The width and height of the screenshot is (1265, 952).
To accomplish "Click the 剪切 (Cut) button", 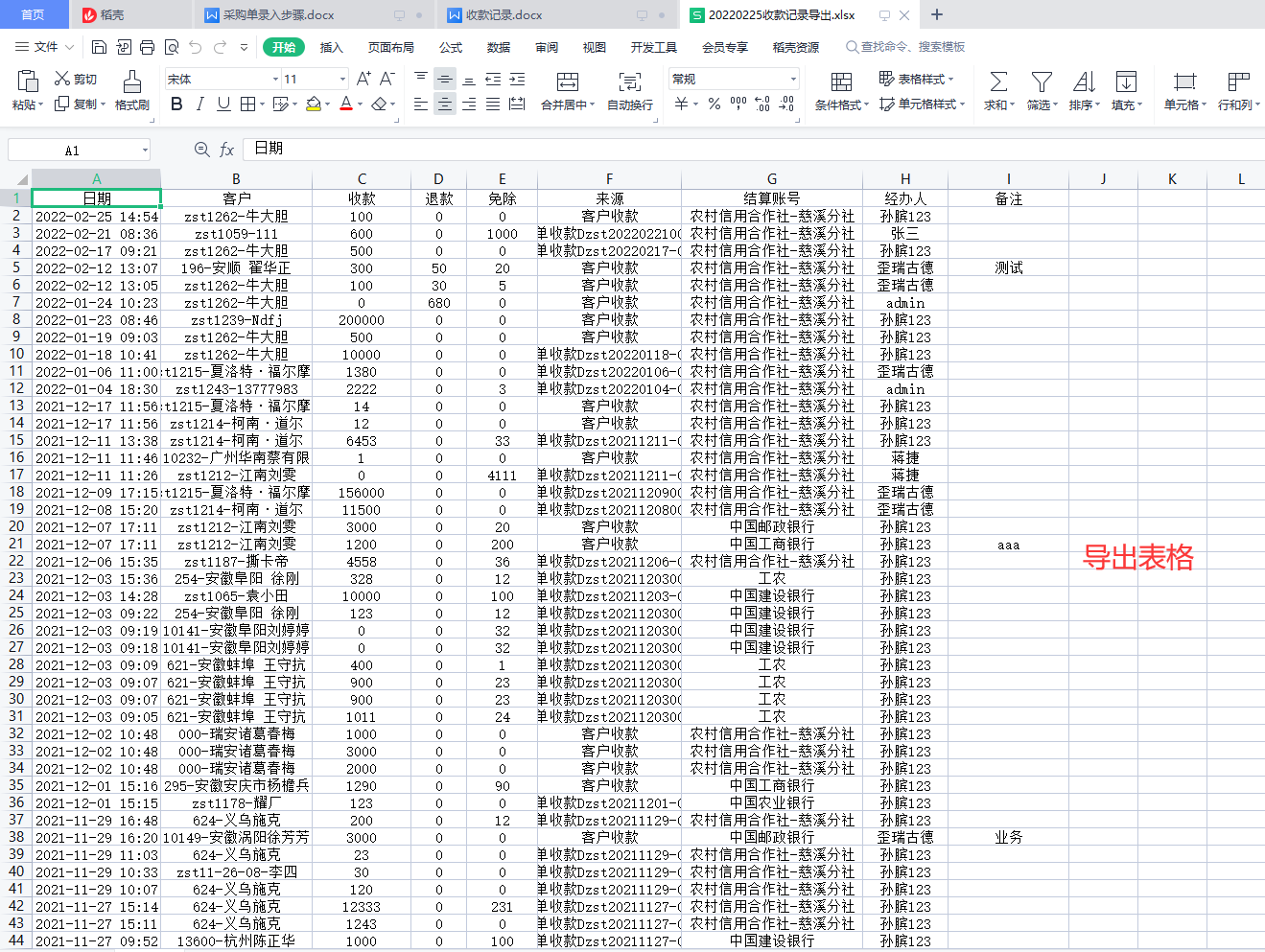I will [x=76, y=79].
